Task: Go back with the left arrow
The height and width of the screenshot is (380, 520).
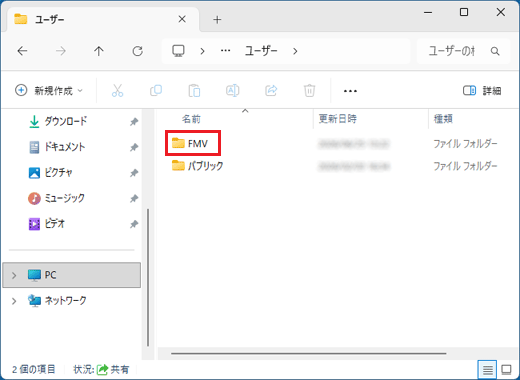Action: coord(22,51)
